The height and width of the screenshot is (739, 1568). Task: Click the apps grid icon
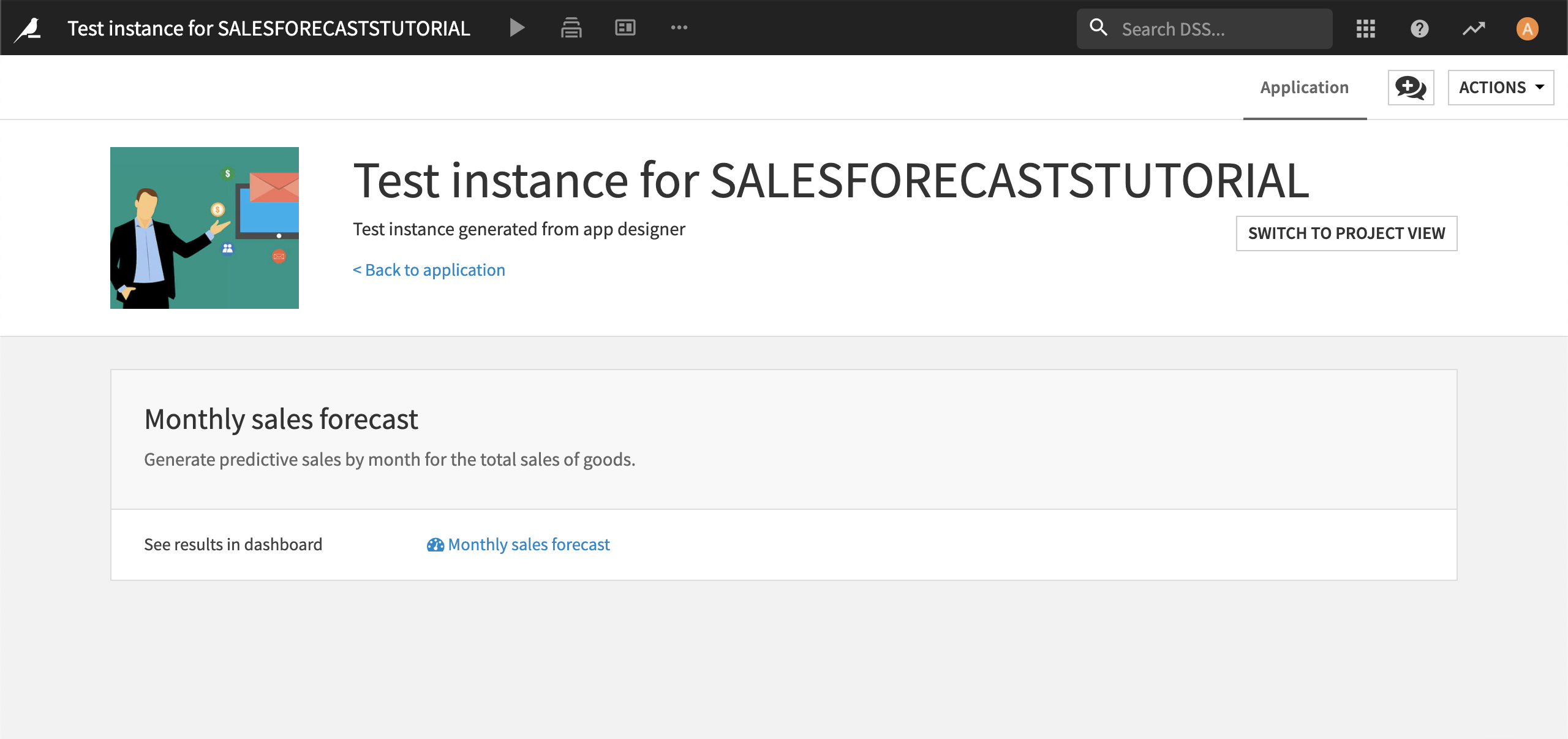tap(1365, 27)
